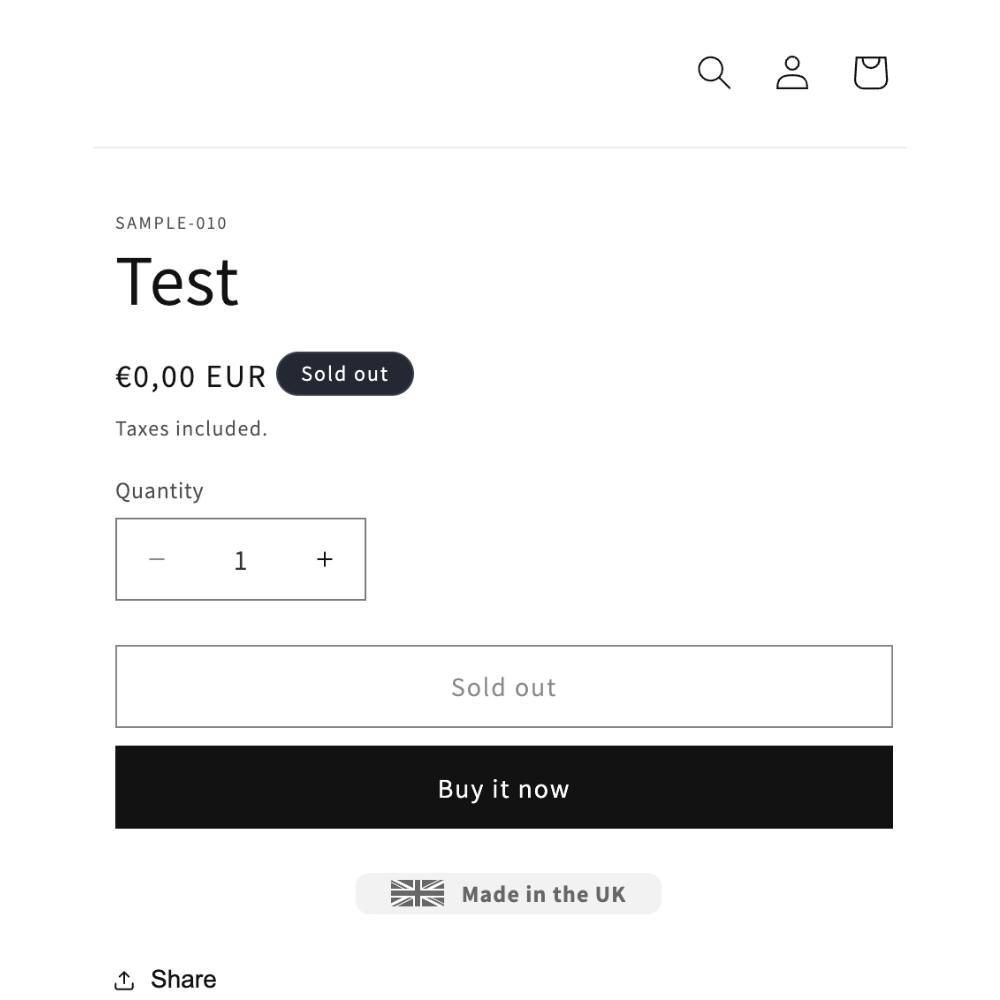
Task: Focus the quantity number field
Action: [240, 560]
